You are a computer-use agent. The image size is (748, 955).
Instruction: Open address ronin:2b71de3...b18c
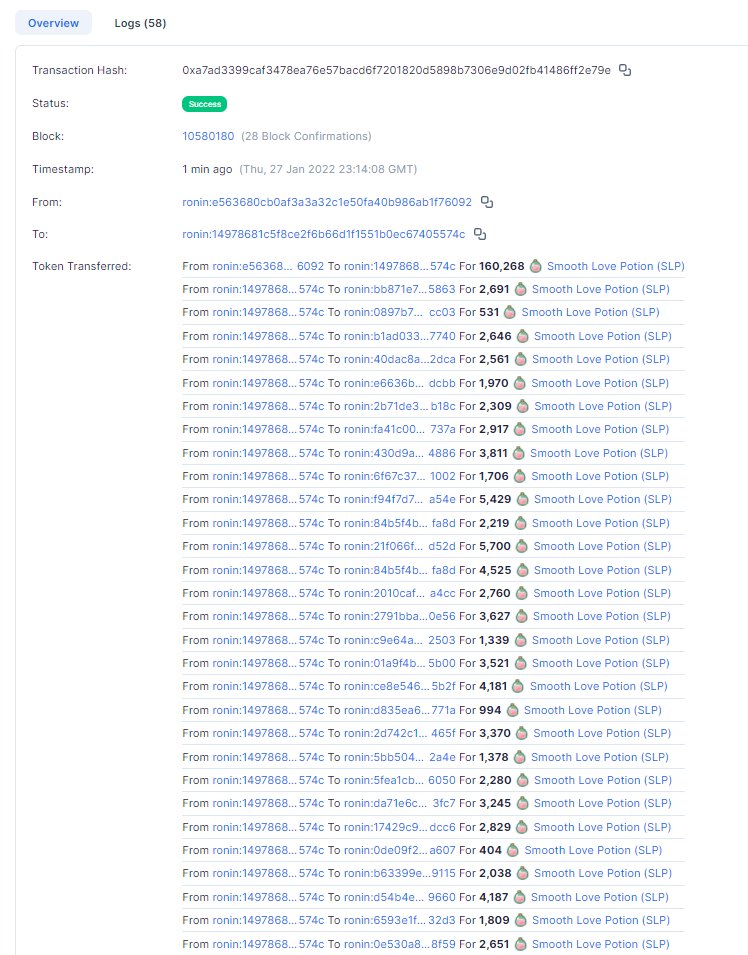(400, 406)
